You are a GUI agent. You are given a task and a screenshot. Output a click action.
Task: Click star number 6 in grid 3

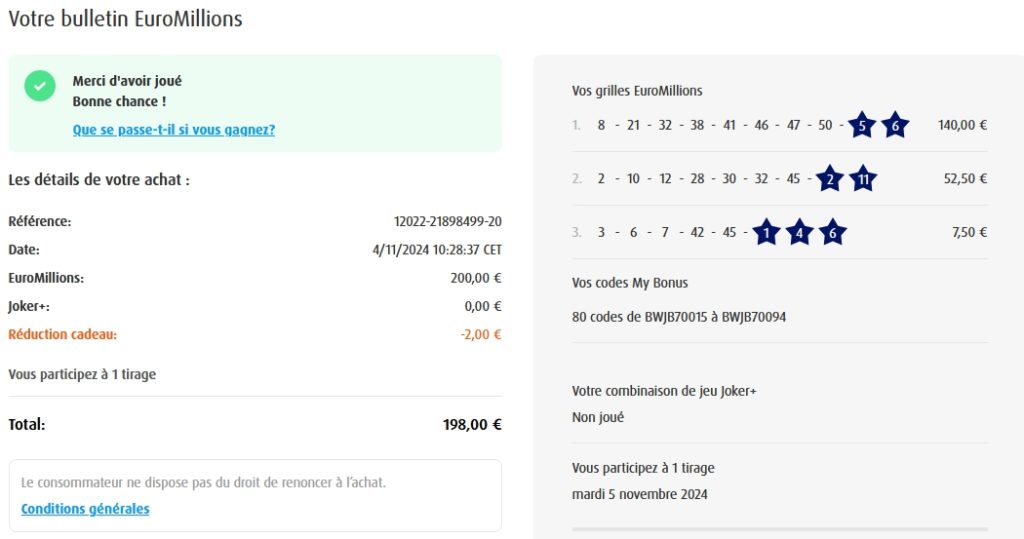tap(832, 233)
